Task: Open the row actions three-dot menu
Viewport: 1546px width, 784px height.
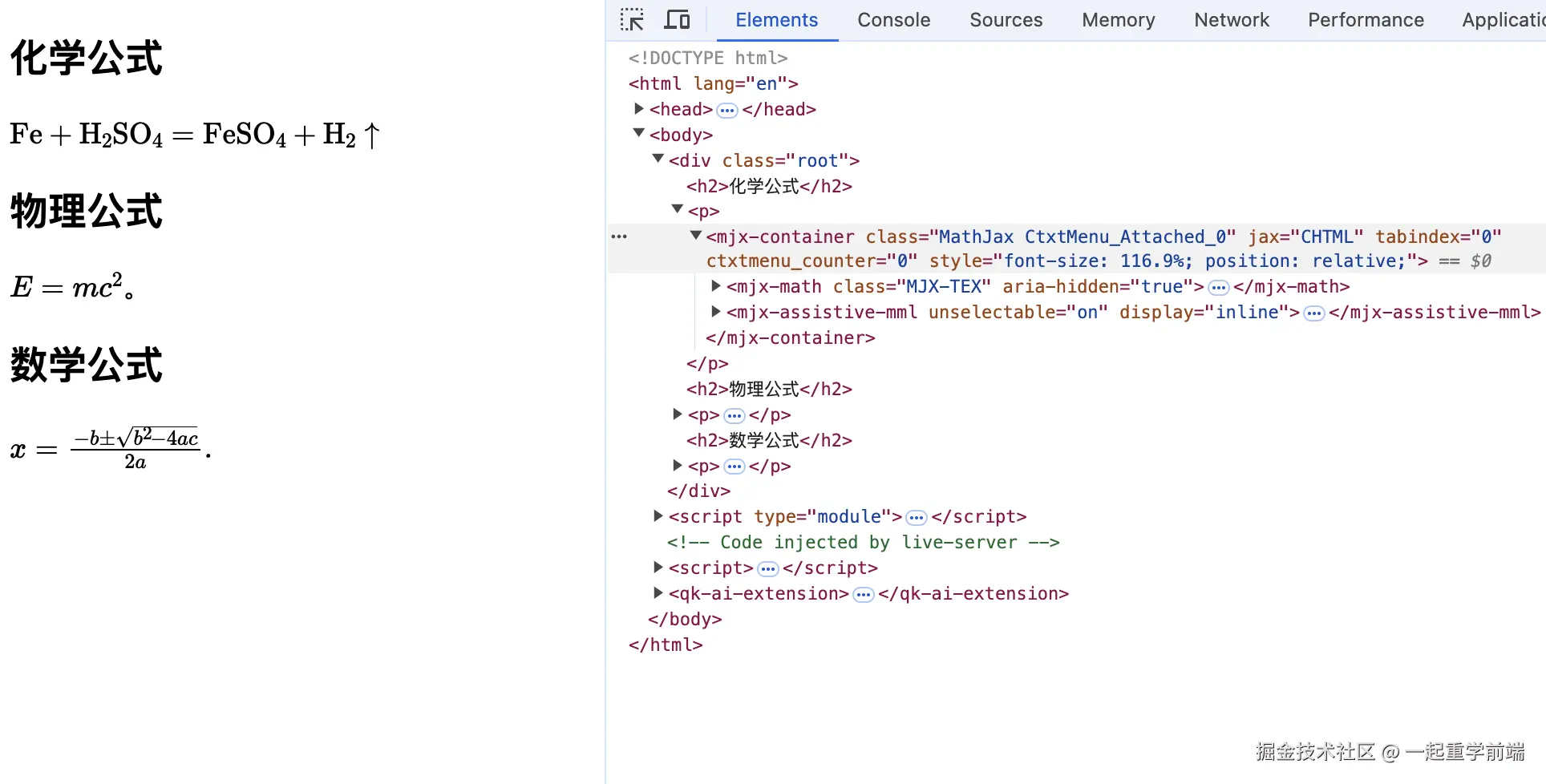Action: tap(619, 236)
